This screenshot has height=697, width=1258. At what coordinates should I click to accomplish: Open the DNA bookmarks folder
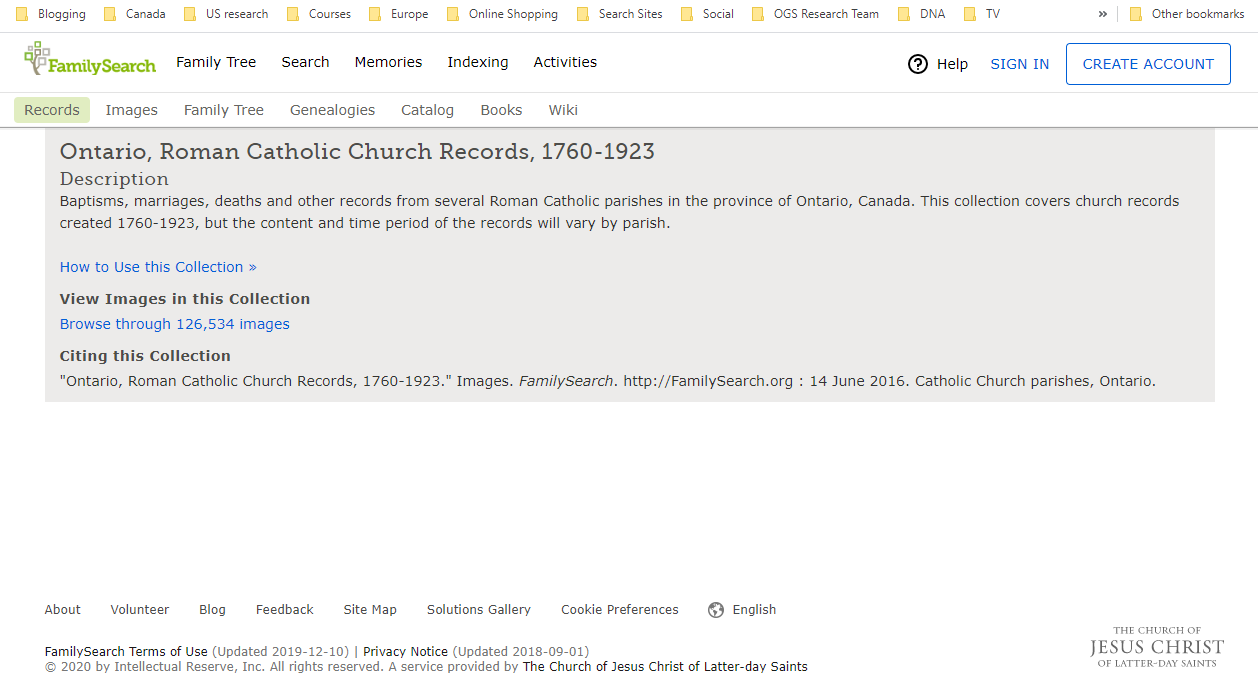tap(922, 14)
